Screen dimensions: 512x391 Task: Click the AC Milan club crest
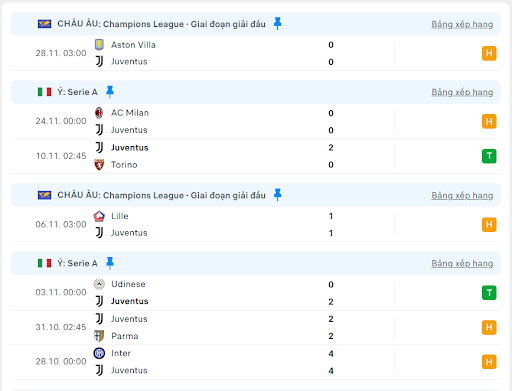coord(99,113)
